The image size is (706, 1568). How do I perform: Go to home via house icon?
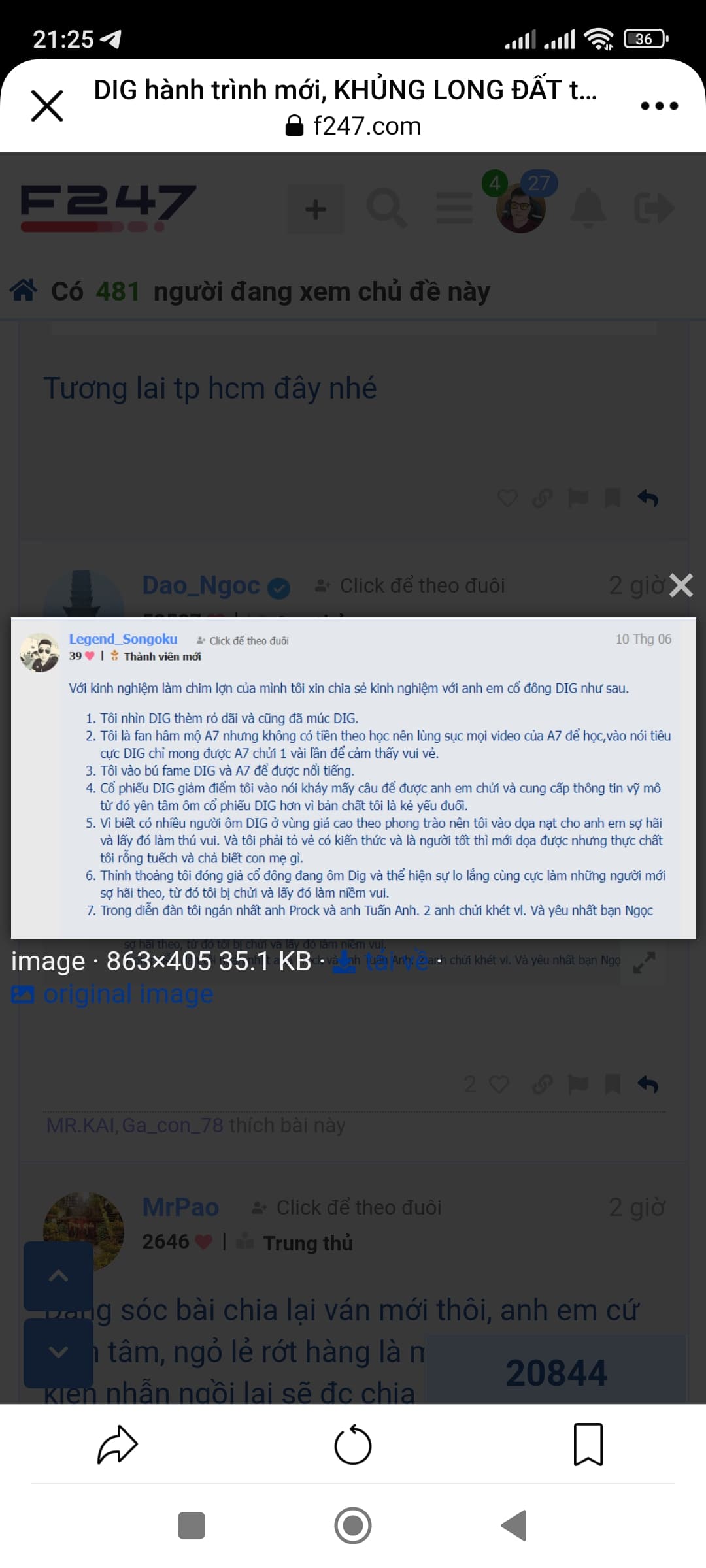(x=24, y=289)
